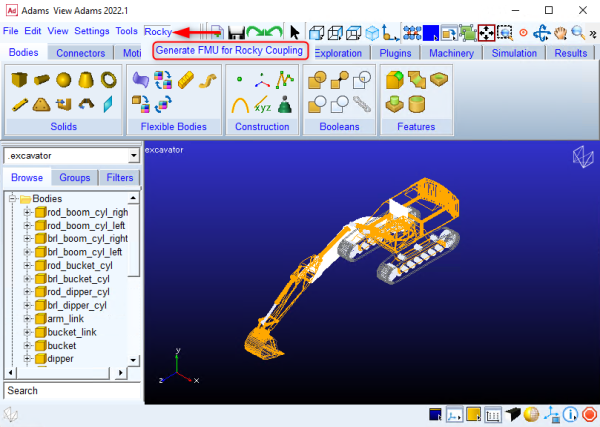Create a frustum solid
Image resolution: width=600 pixels, height=427 pixels.
pos(86,80)
